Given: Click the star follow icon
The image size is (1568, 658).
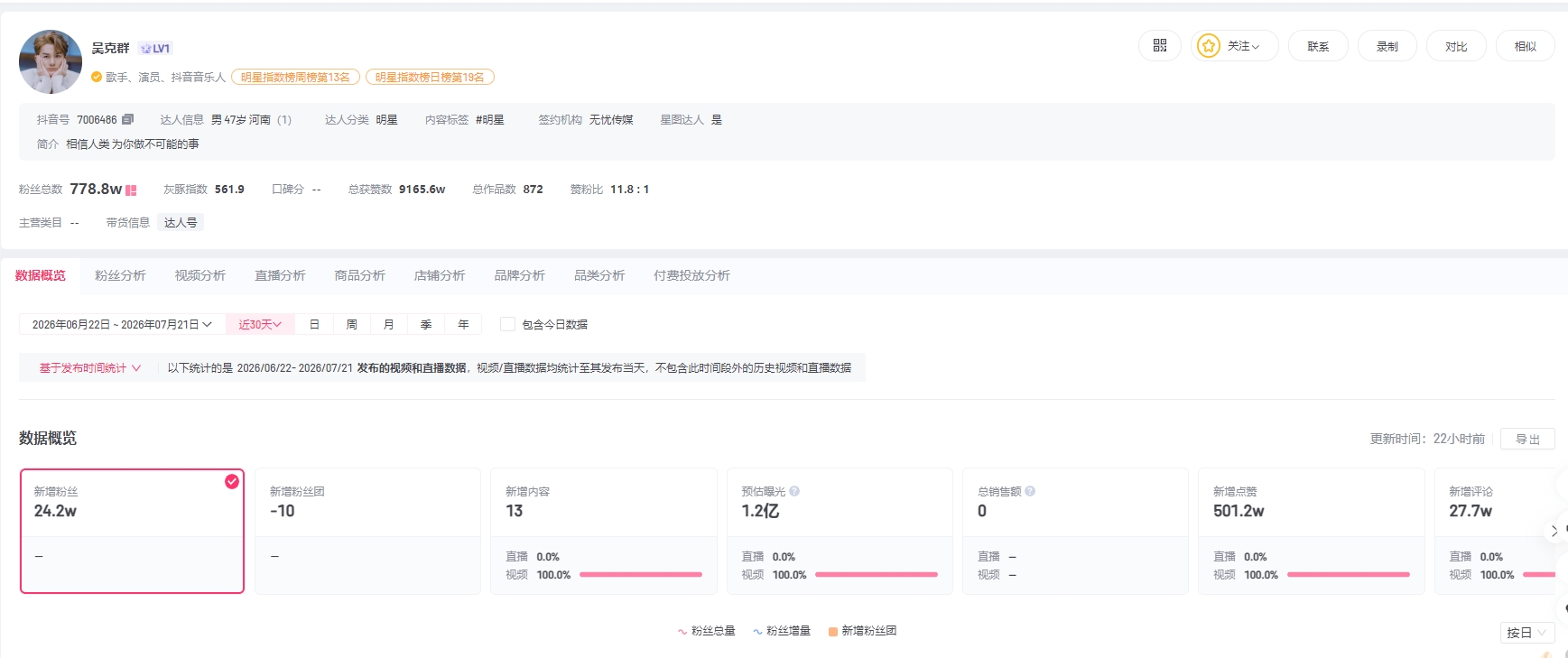Looking at the screenshot, I should (x=1208, y=46).
